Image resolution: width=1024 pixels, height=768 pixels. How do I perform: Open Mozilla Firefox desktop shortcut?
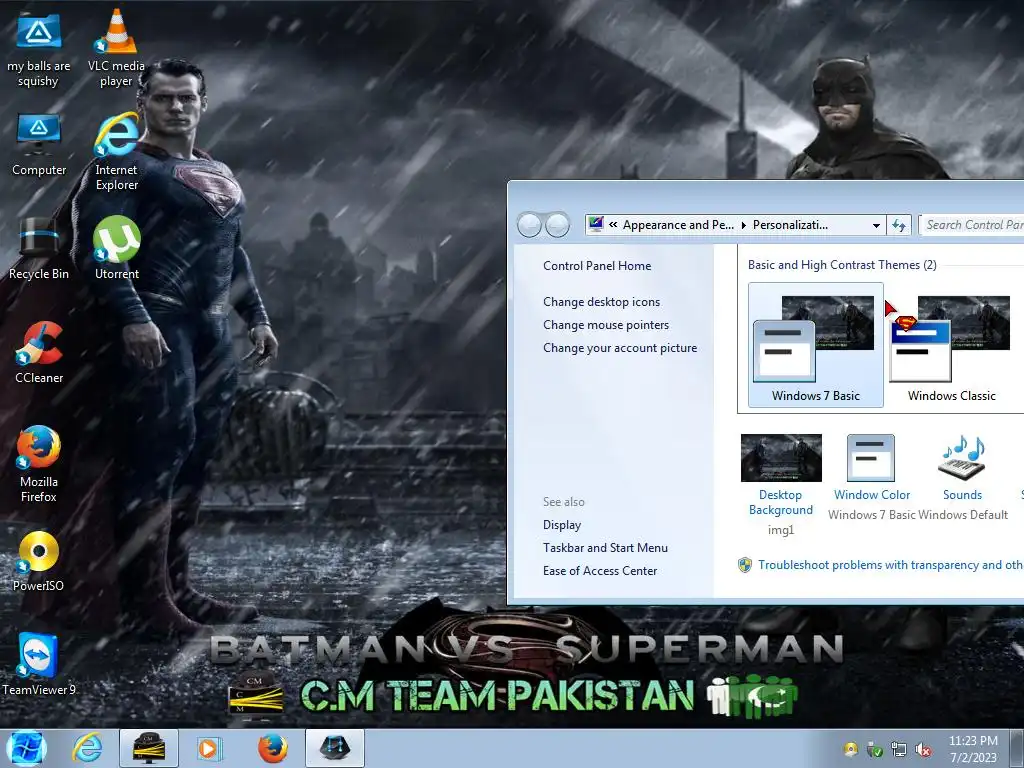point(39,464)
